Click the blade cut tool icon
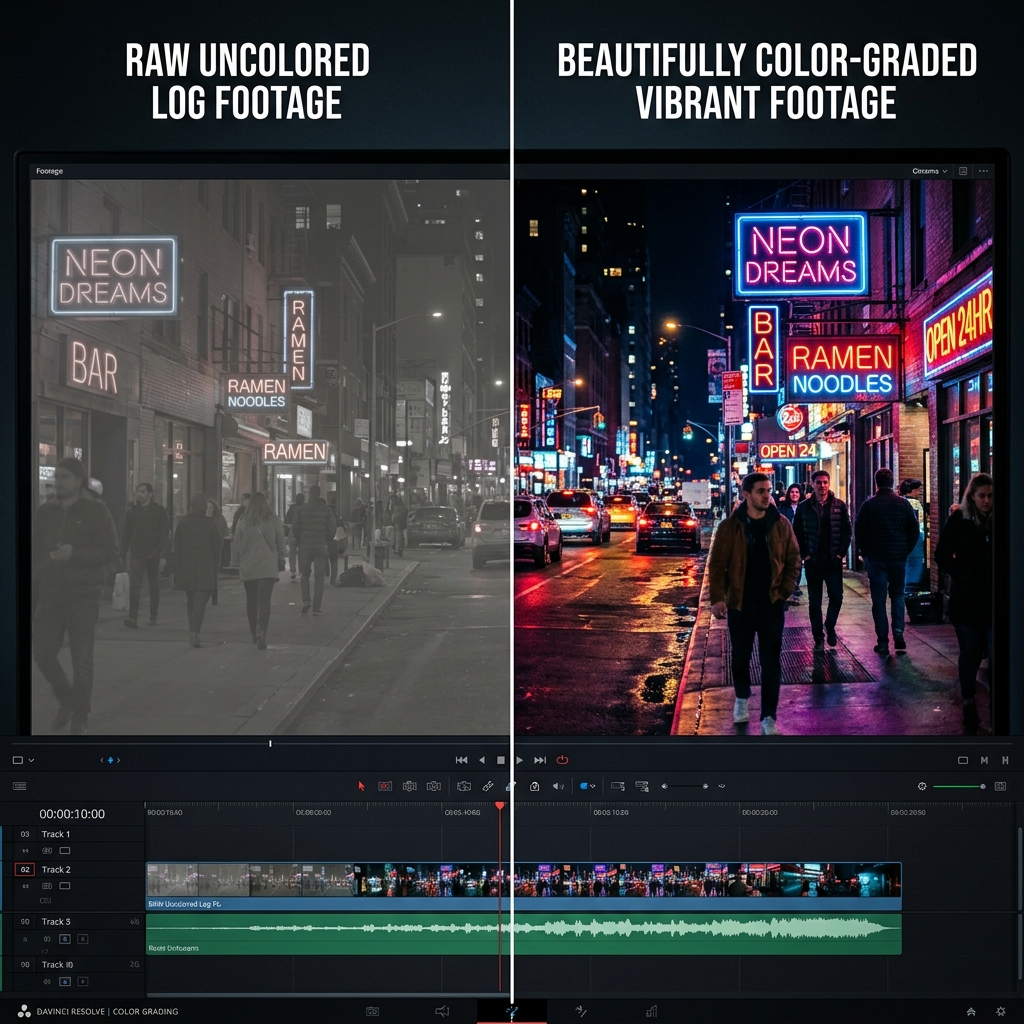This screenshot has width=1024, height=1024. click(488, 786)
